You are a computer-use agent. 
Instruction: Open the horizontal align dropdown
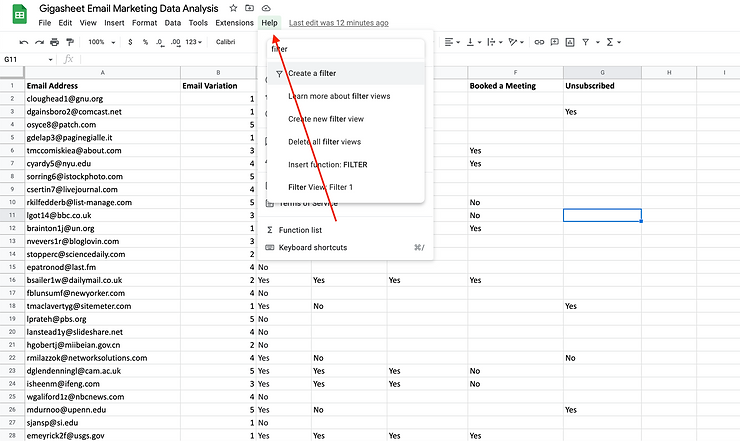(x=452, y=42)
